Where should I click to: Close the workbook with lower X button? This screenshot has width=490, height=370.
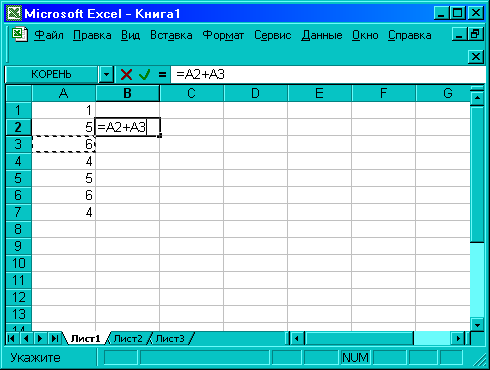pos(476,57)
